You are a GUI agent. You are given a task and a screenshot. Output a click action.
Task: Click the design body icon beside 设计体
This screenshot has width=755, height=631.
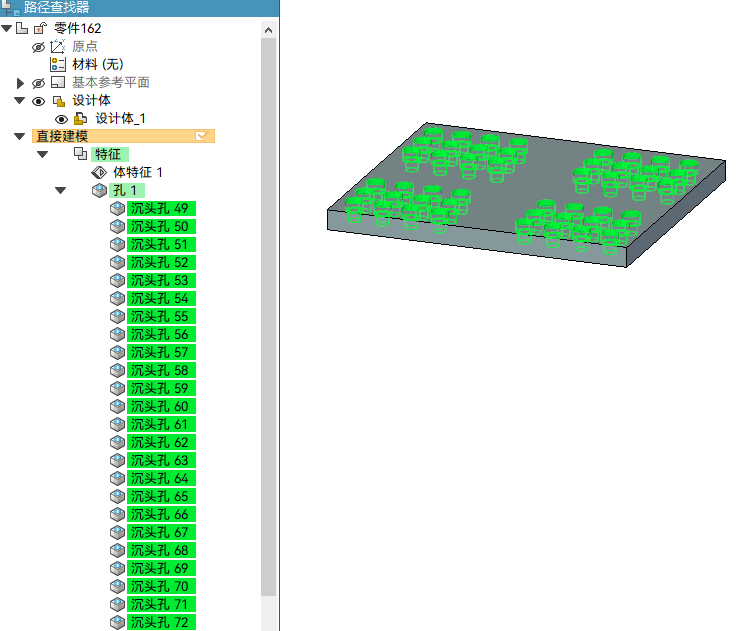click(x=59, y=101)
